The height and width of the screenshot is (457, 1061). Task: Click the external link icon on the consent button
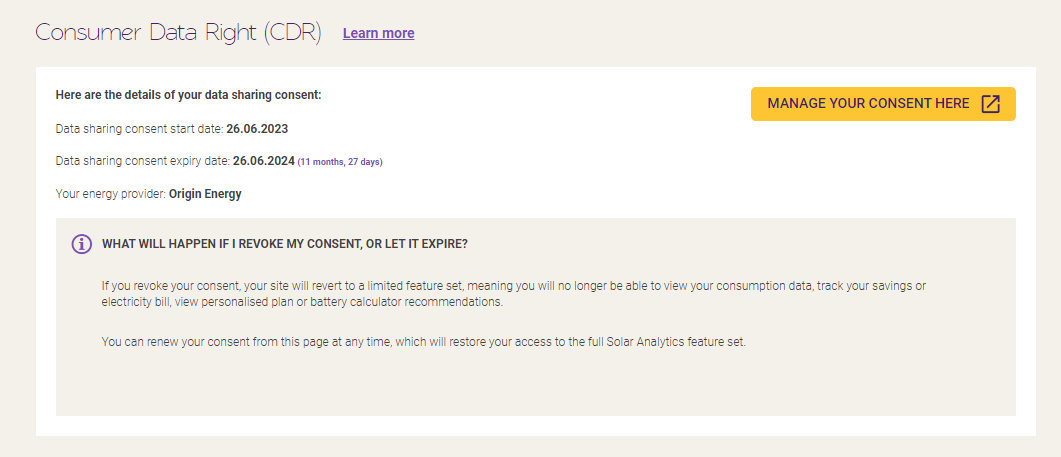990,104
